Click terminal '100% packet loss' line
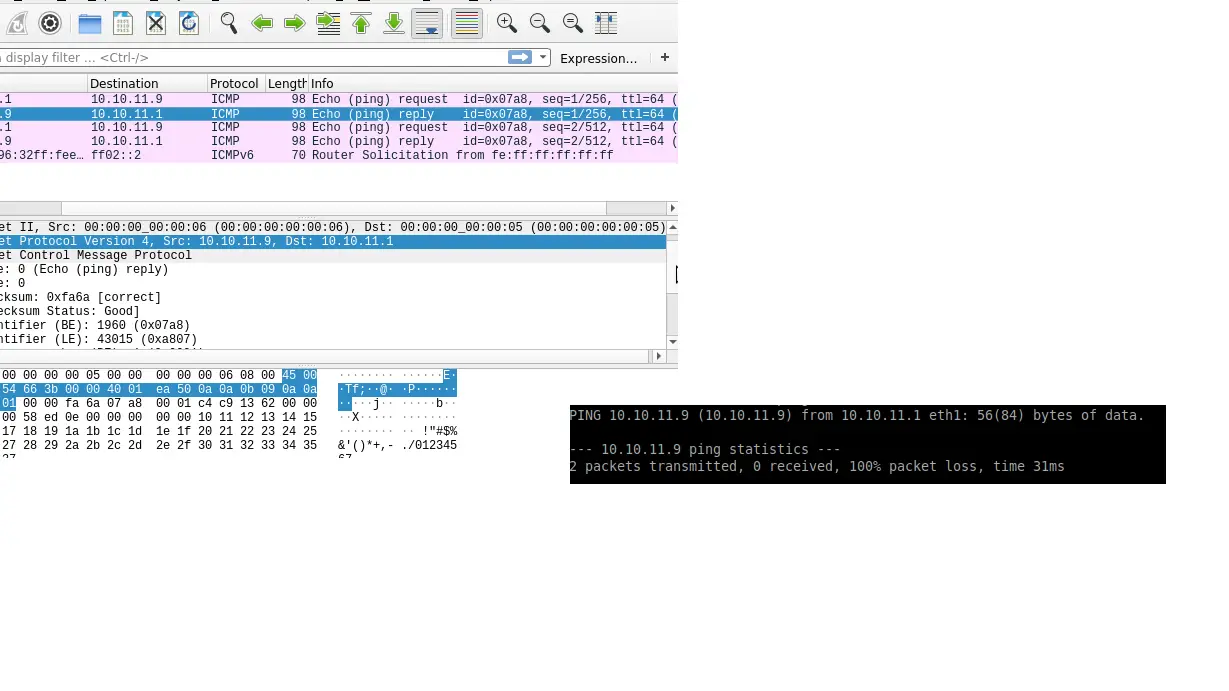Viewport: 1229px width, 691px height. tap(817, 467)
